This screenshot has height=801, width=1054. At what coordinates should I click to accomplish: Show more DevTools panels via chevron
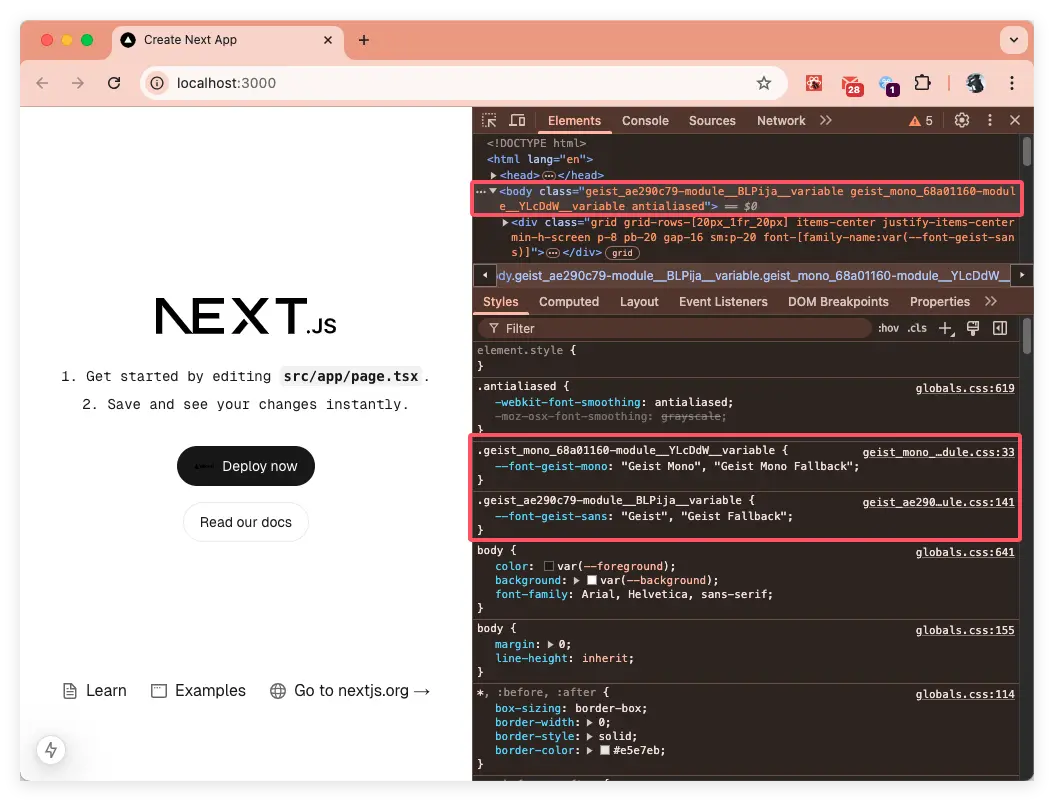(825, 120)
